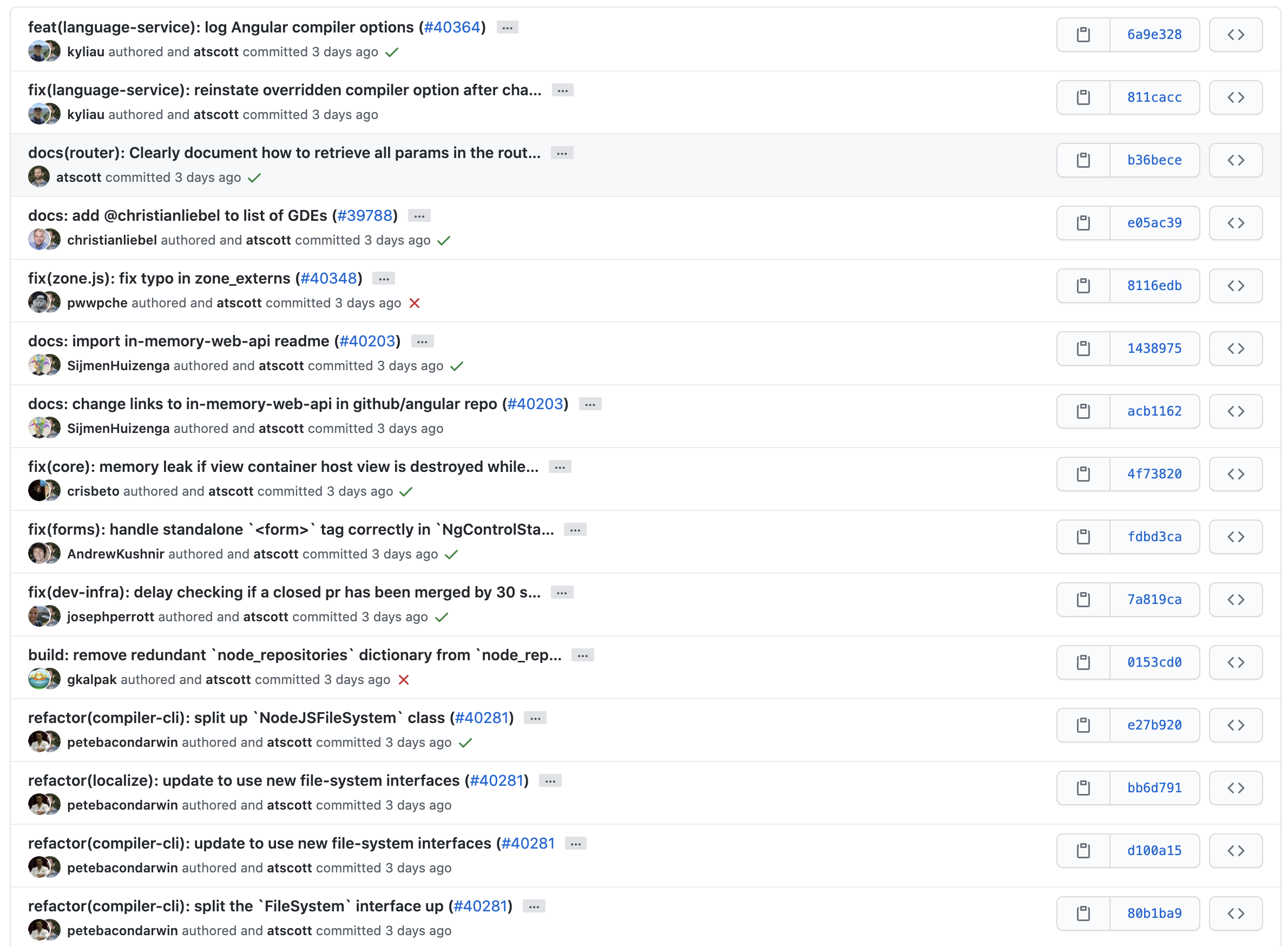
Task: Open commit hash link acb1162
Action: coord(1153,411)
